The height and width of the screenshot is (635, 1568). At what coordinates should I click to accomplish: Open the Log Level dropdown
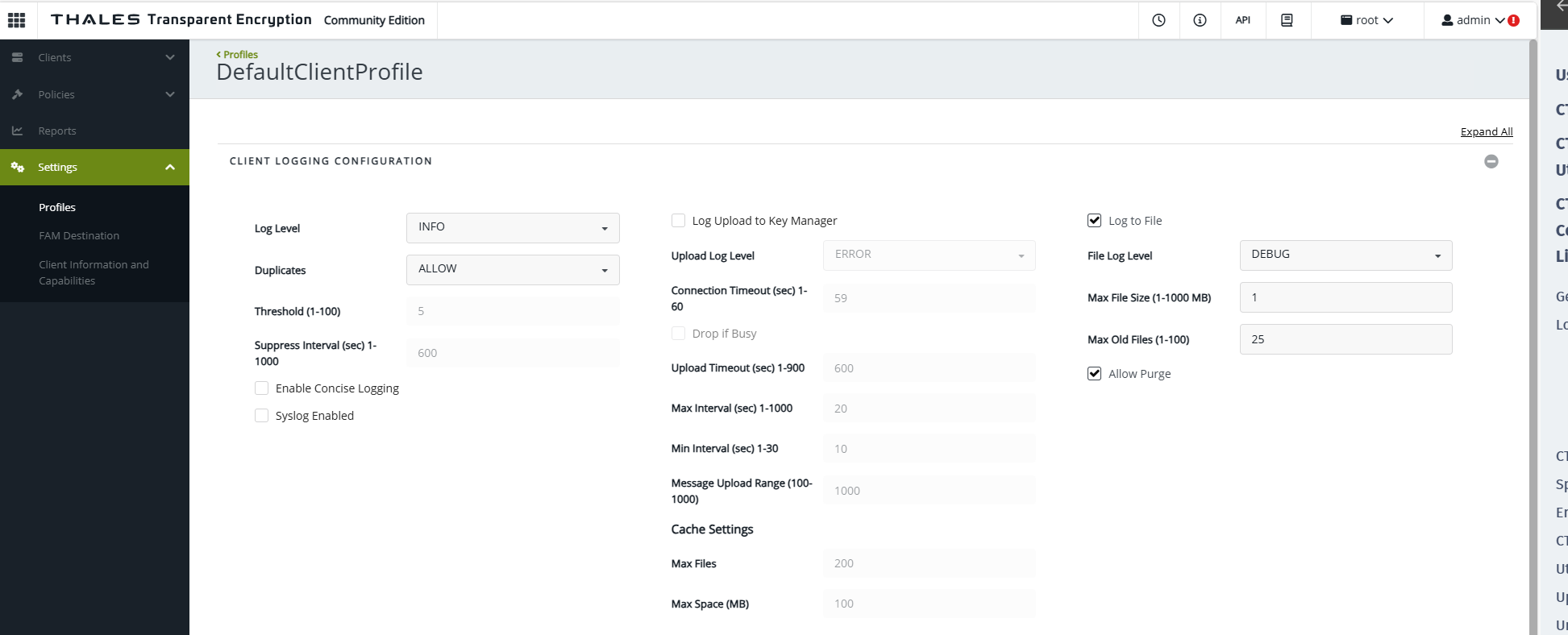pos(512,228)
